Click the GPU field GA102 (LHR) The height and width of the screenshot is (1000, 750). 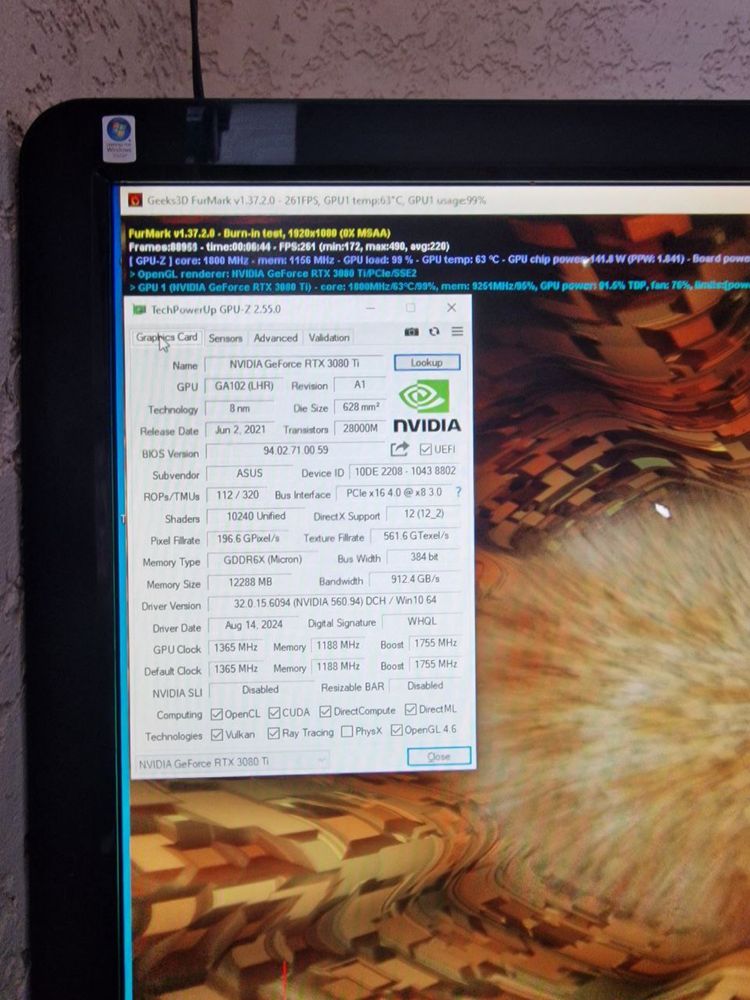tap(244, 386)
